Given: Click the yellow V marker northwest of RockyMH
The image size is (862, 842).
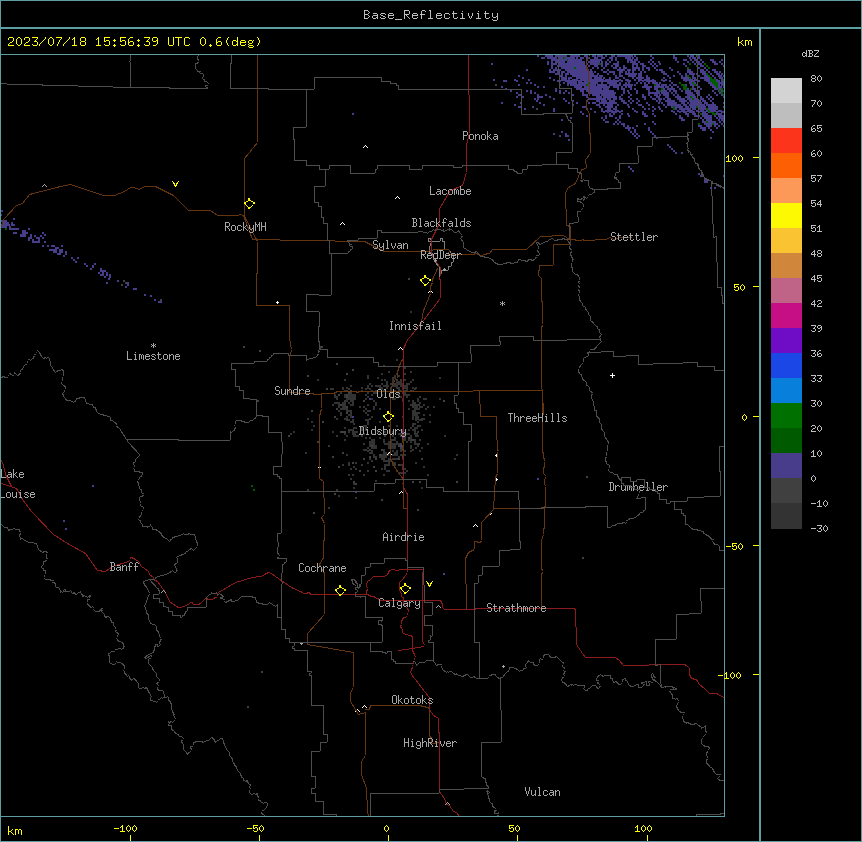Looking at the screenshot, I should (175, 184).
